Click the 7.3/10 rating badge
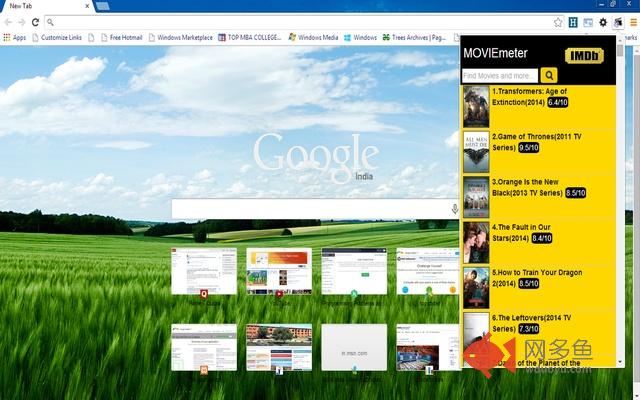The height and width of the screenshot is (400, 640). point(529,329)
